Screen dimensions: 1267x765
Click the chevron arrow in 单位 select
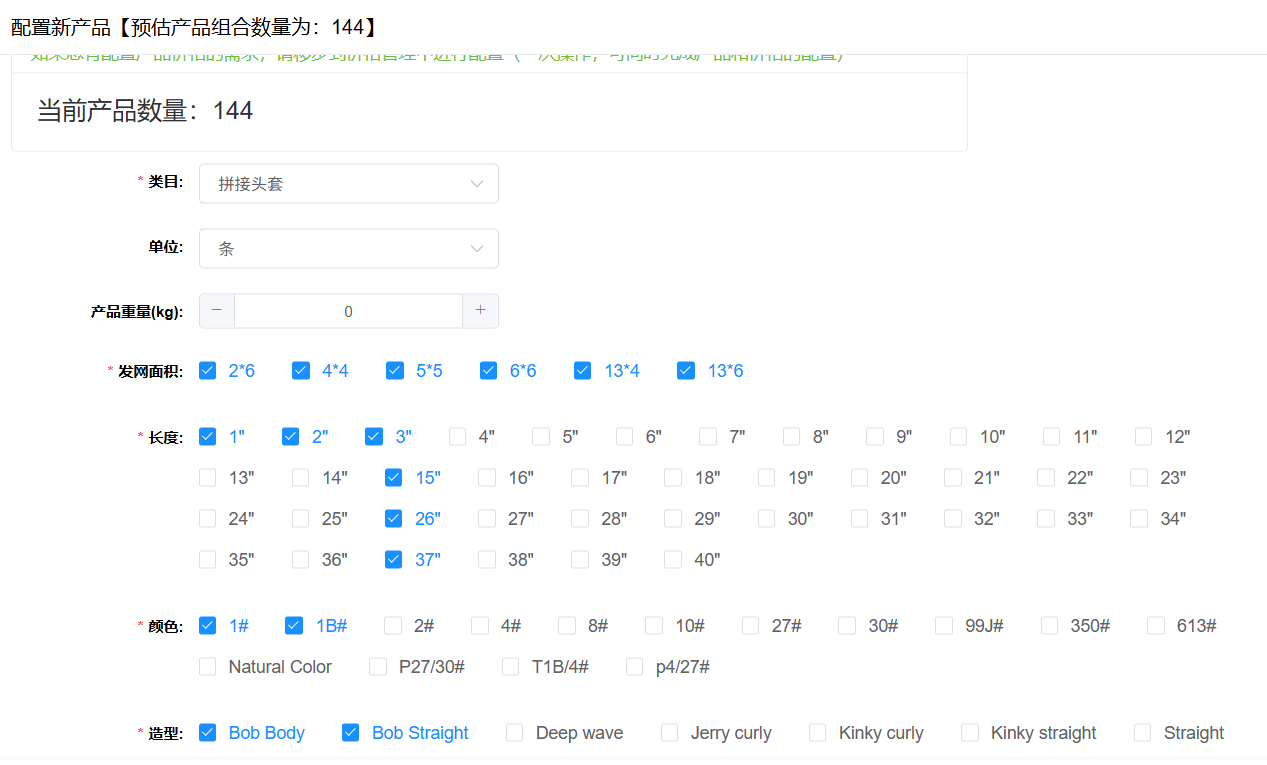(x=477, y=249)
